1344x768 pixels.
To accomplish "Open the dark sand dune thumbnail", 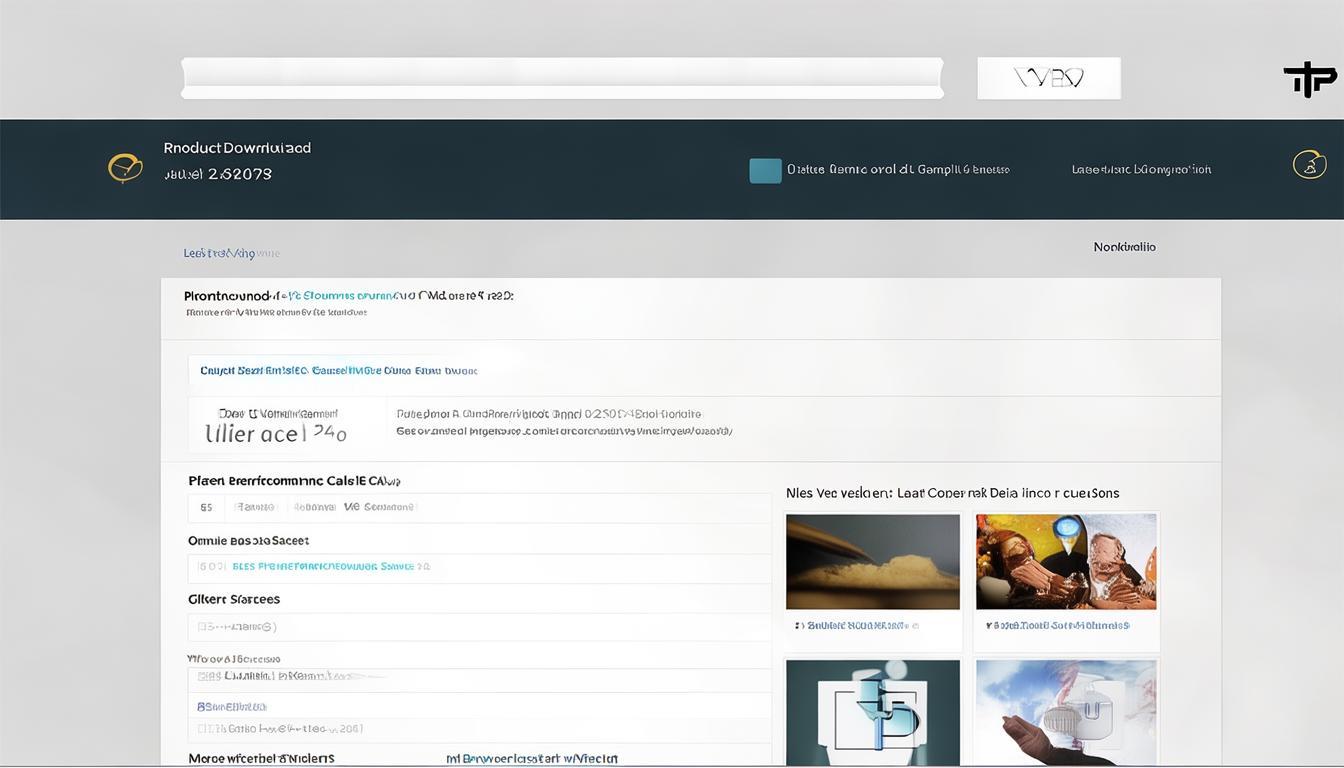I will (x=872, y=561).
